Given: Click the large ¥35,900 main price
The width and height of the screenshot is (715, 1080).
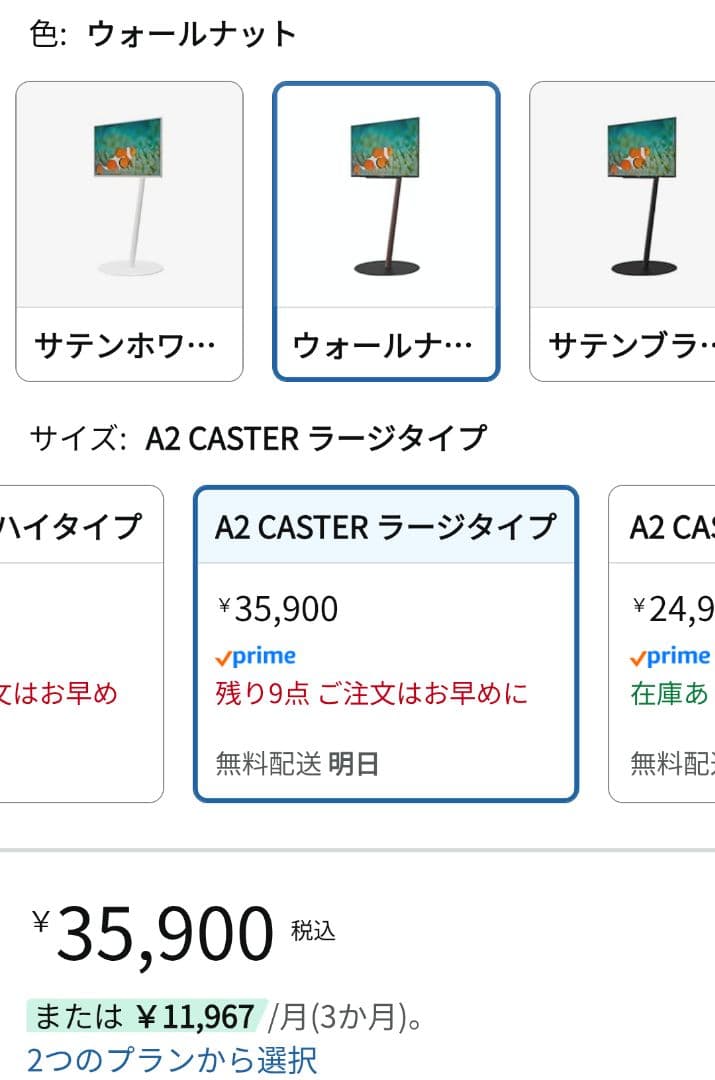Looking at the screenshot, I should point(164,934).
